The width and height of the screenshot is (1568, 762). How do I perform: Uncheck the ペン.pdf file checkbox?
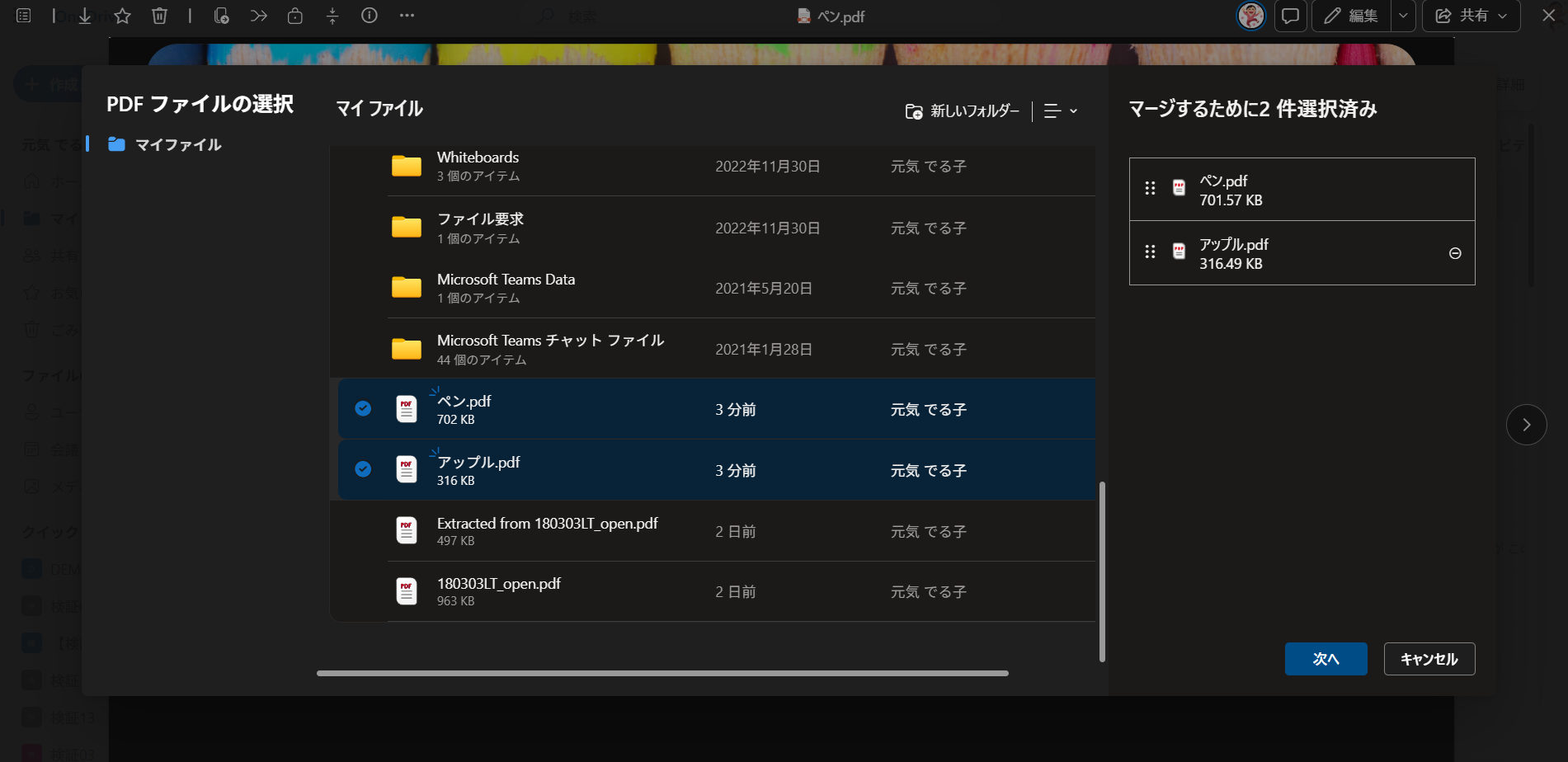(x=363, y=408)
